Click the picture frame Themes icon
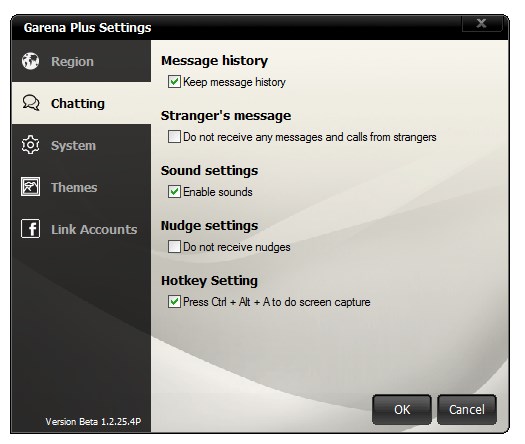525x444 pixels. click(x=30, y=187)
